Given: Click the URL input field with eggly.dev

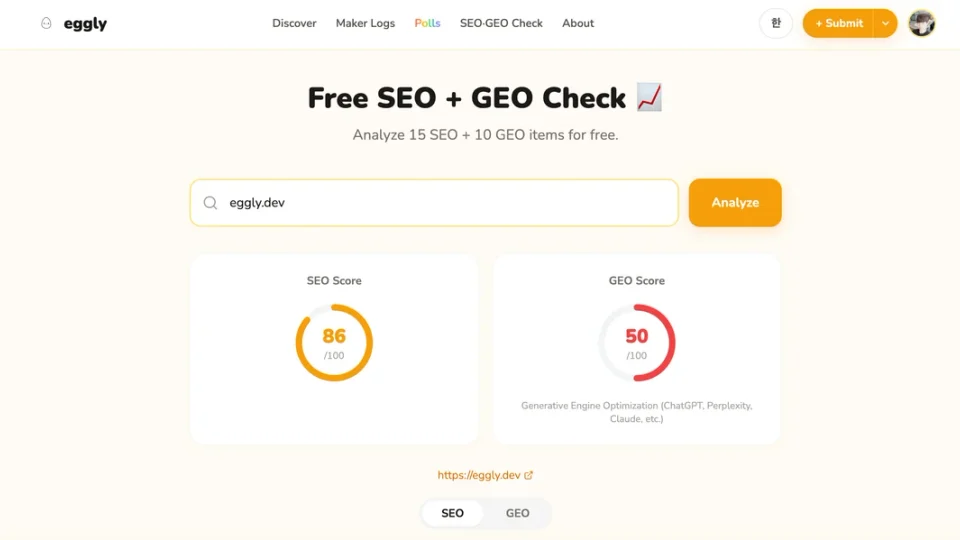Looking at the screenshot, I should (x=440, y=203).
